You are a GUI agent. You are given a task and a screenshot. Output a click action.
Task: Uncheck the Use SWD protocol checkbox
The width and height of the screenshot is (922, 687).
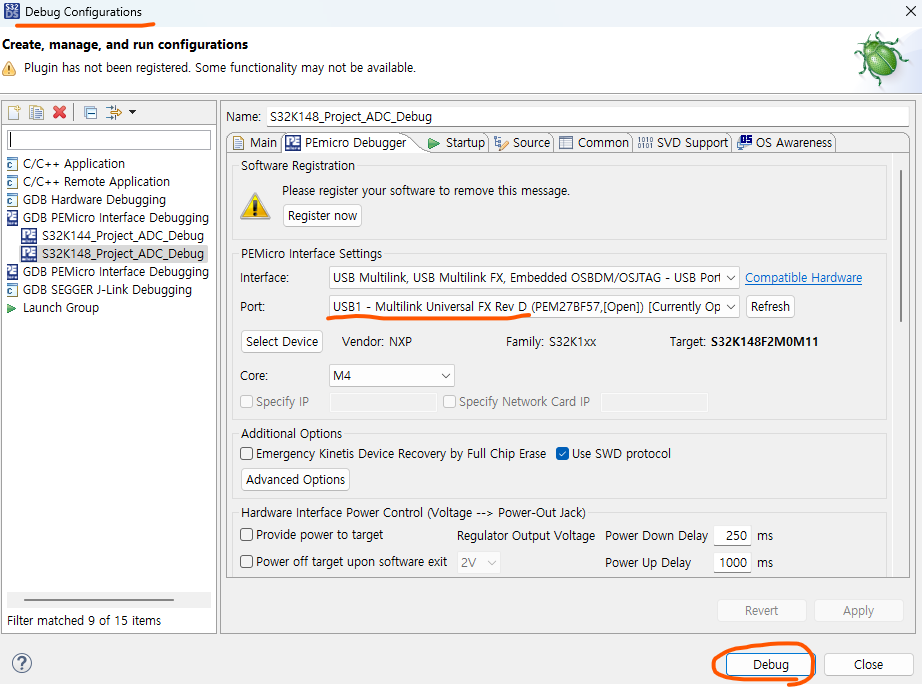[563, 453]
